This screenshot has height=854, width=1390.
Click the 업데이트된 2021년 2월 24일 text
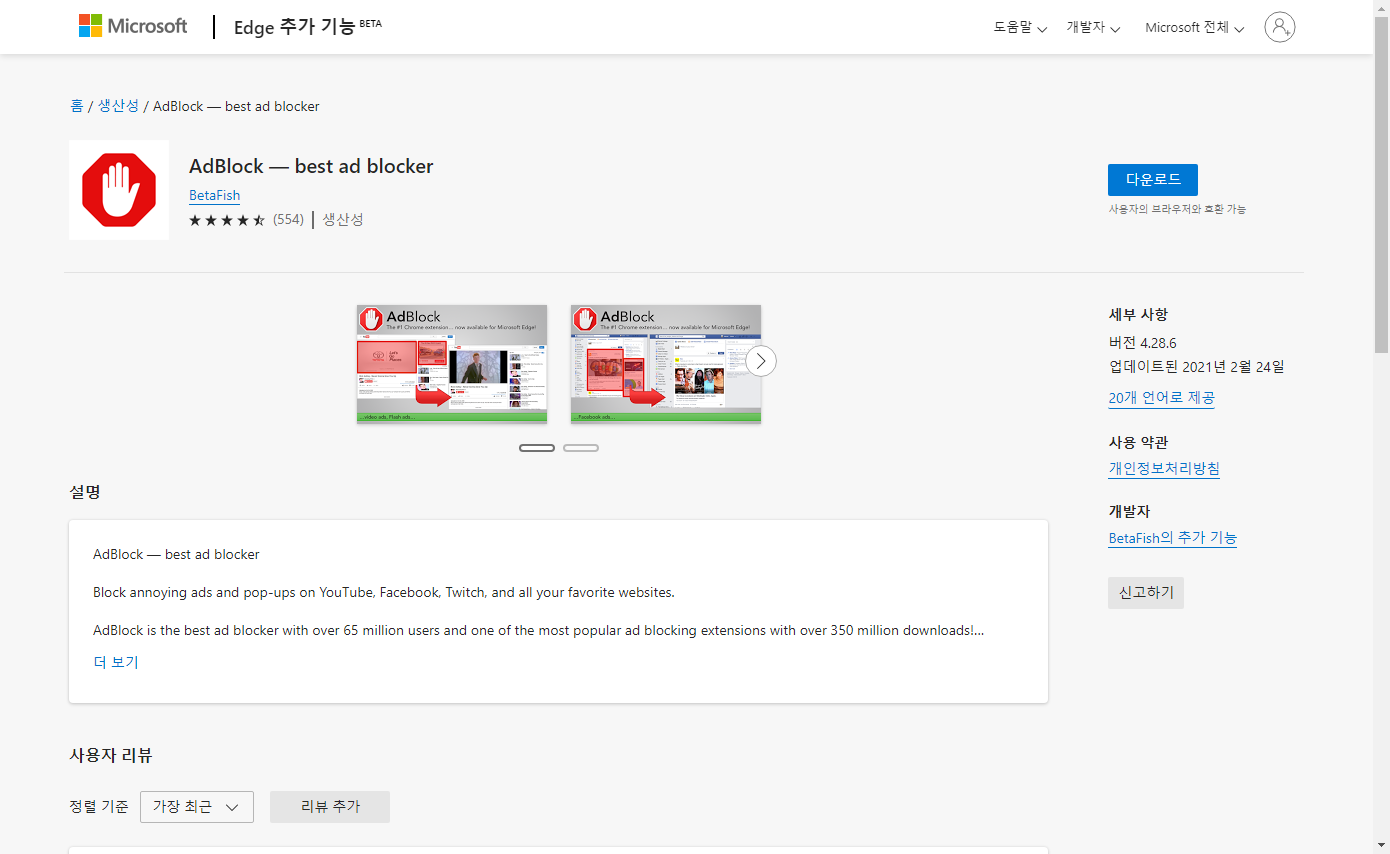point(1197,367)
